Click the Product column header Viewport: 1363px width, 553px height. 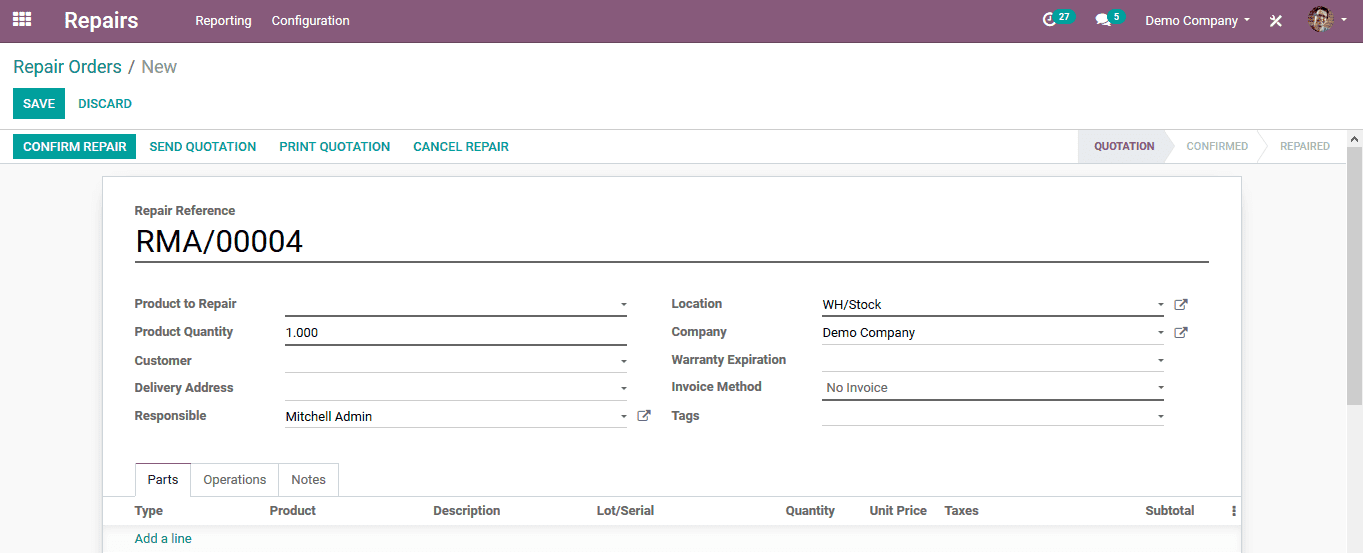293,511
